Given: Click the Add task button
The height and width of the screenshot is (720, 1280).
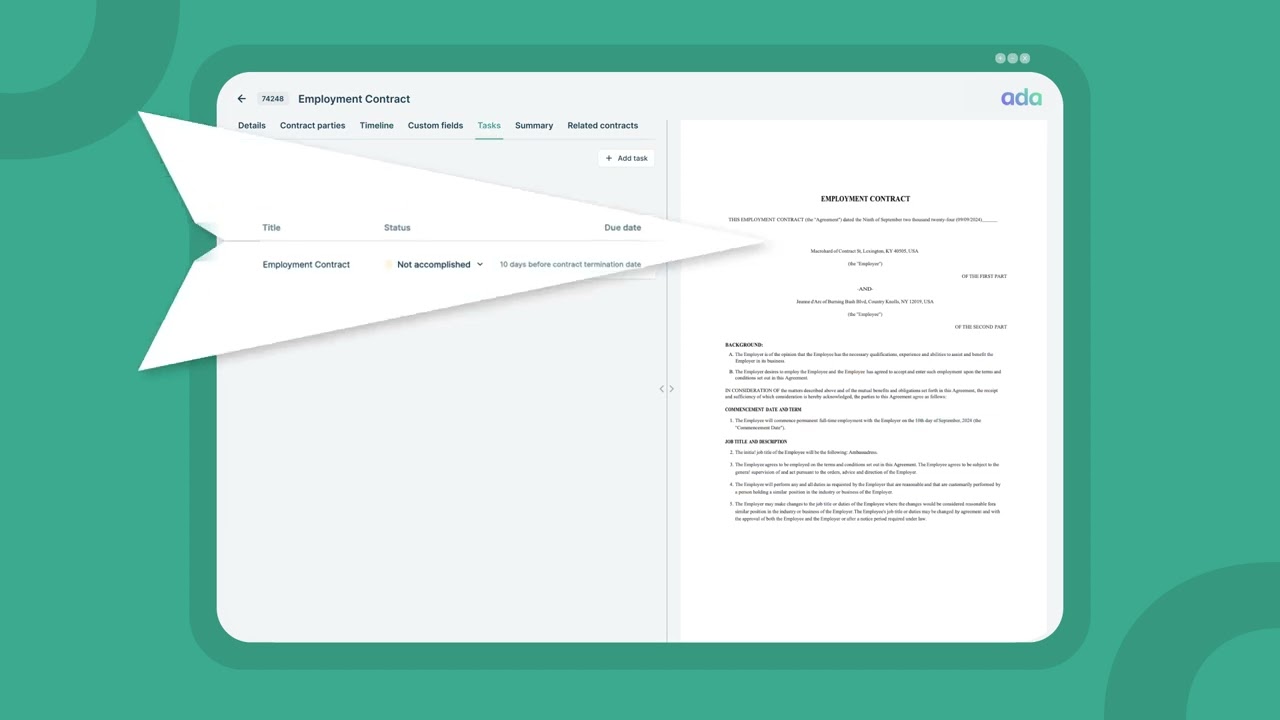Looking at the screenshot, I should pyautogui.click(x=627, y=158).
